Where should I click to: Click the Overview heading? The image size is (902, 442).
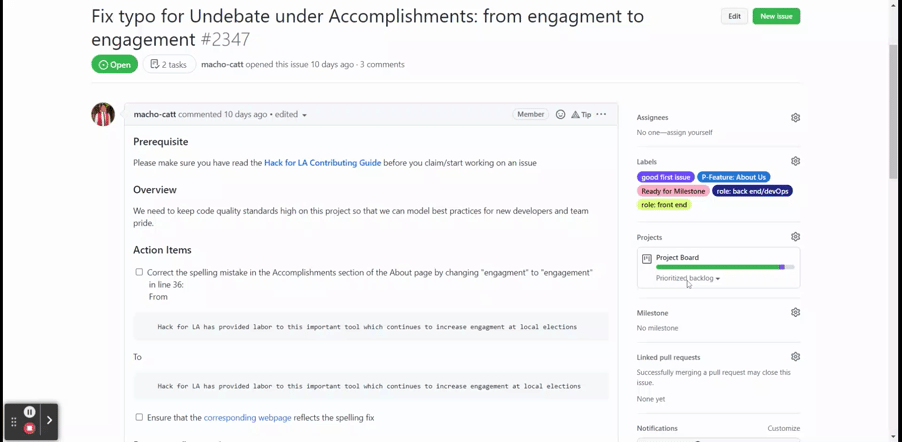155,190
